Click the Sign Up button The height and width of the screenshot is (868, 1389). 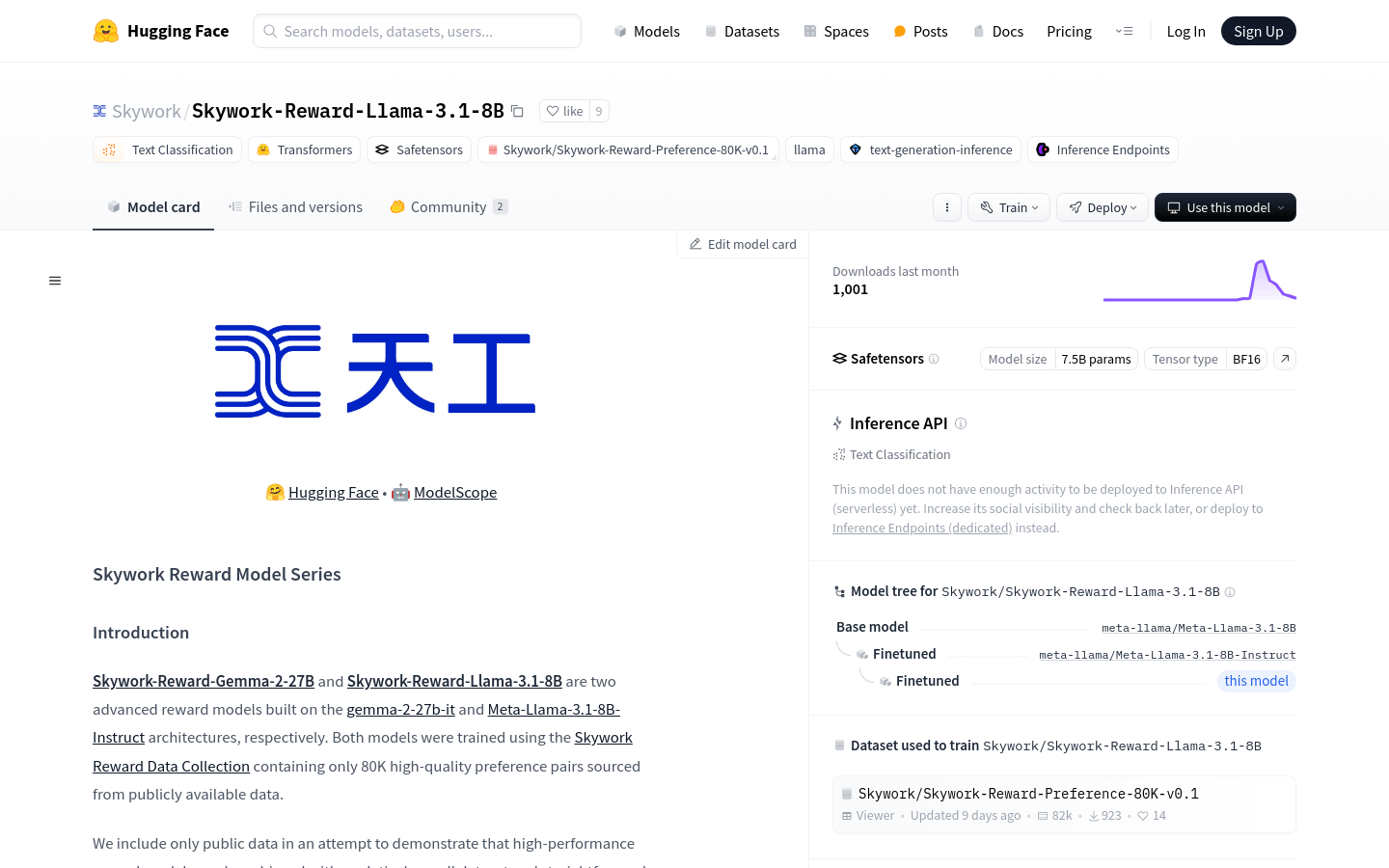coord(1259,31)
